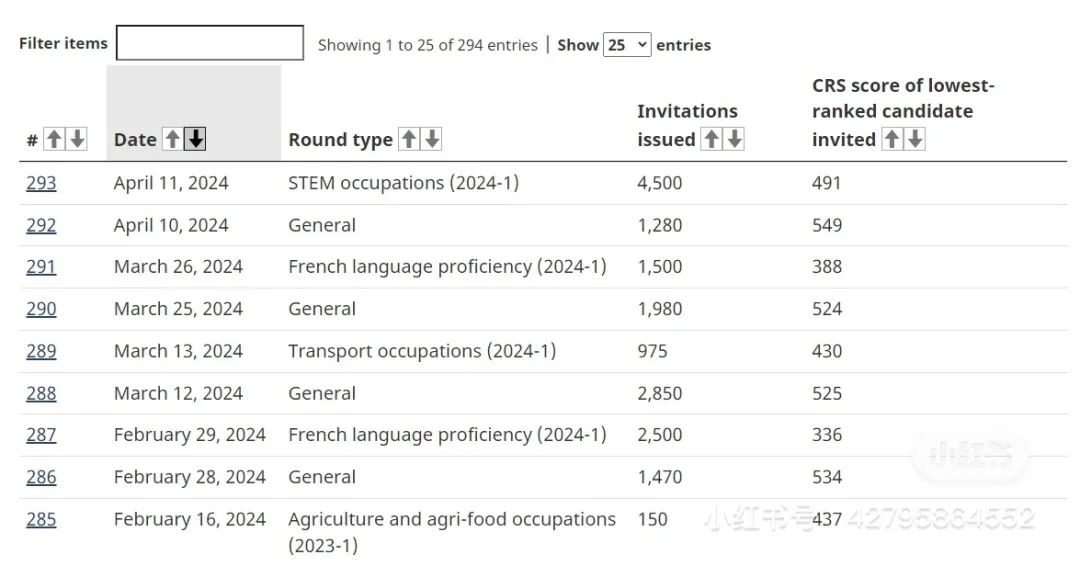
Task: Sort Round type descending arrow
Action: point(432,139)
